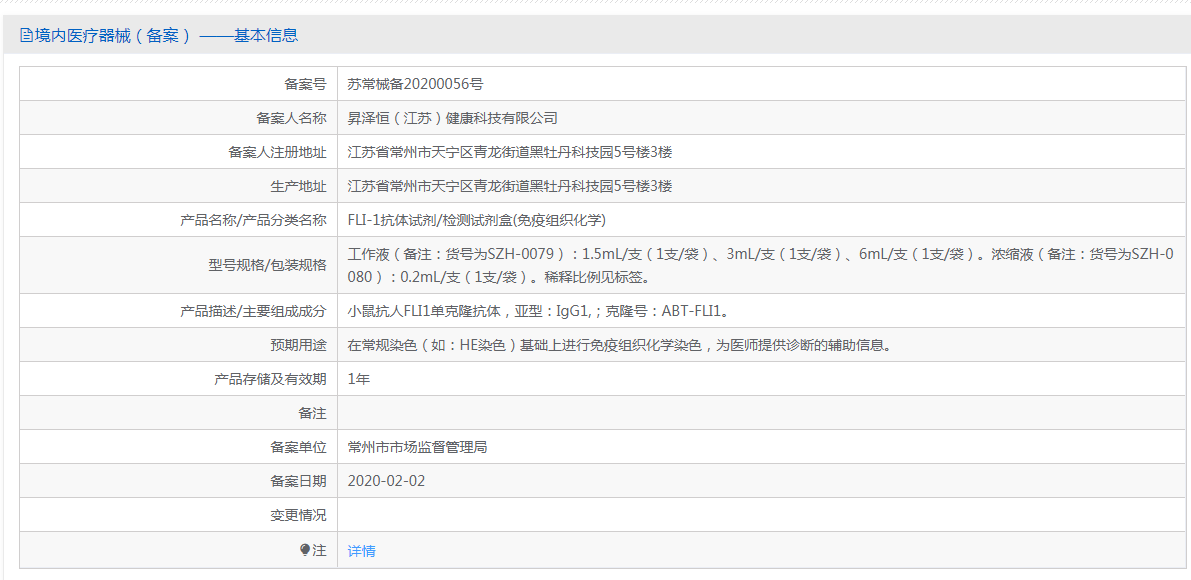
Task: Click the 产品名称/产品分类名称 row label
Action: (x=253, y=220)
